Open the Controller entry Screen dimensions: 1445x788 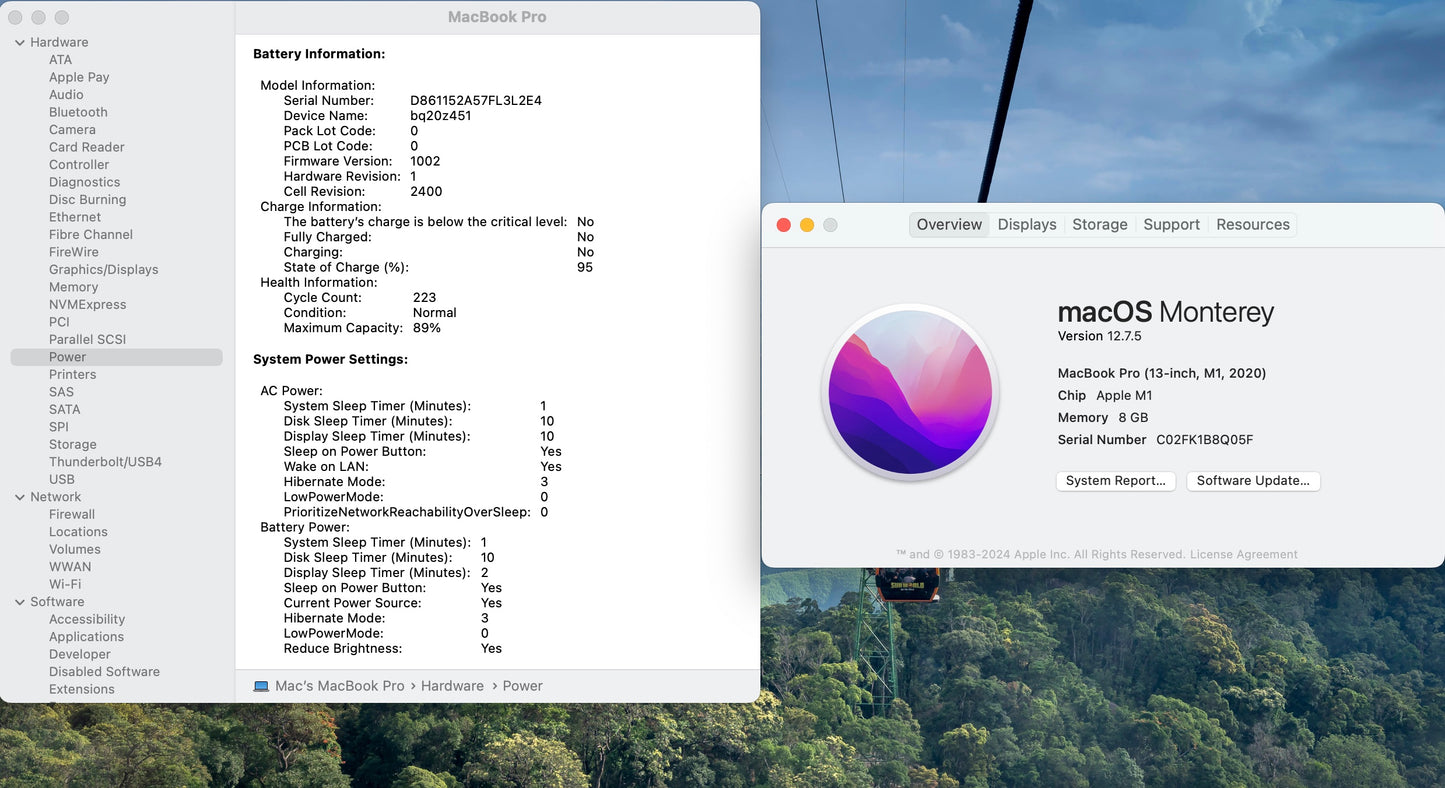79,165
